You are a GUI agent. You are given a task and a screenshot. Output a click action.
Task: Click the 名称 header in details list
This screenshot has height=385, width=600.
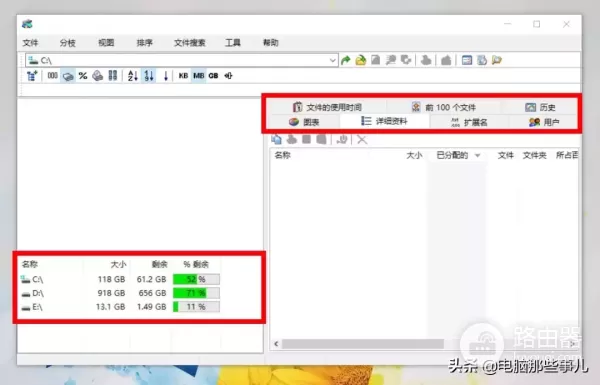282,155
